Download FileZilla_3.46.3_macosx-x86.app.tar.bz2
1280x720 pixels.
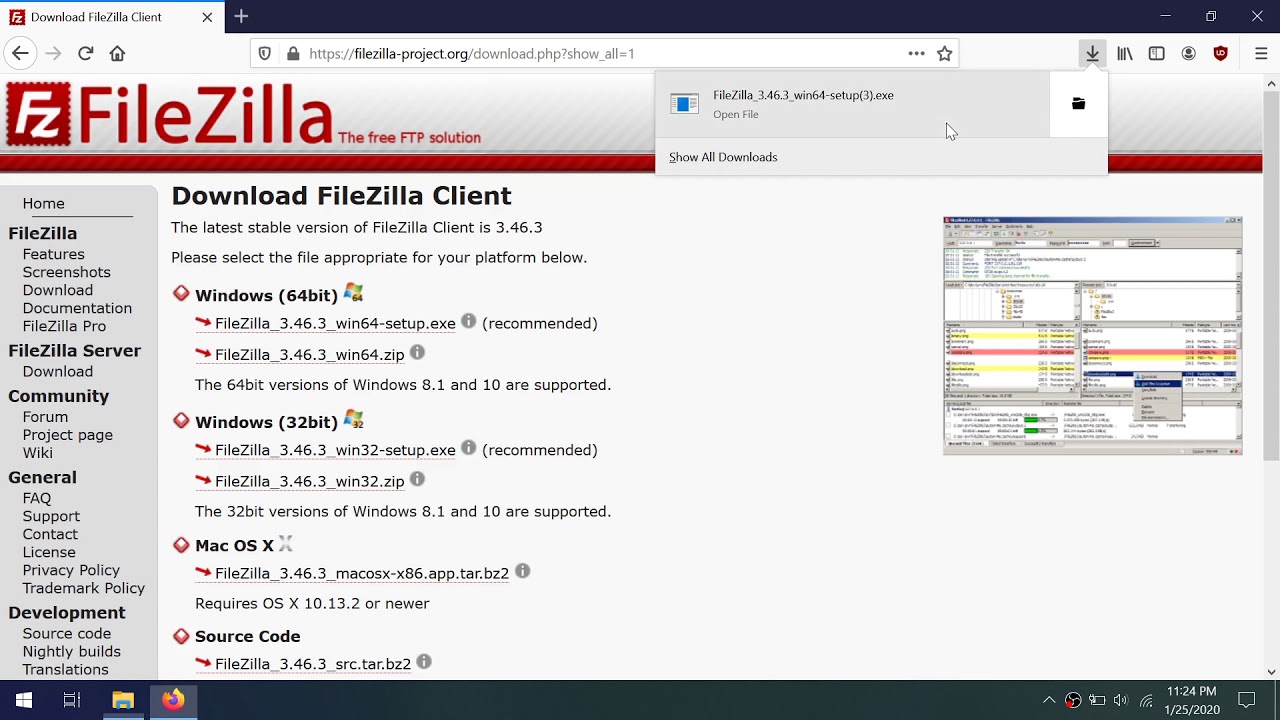(362, 573)
